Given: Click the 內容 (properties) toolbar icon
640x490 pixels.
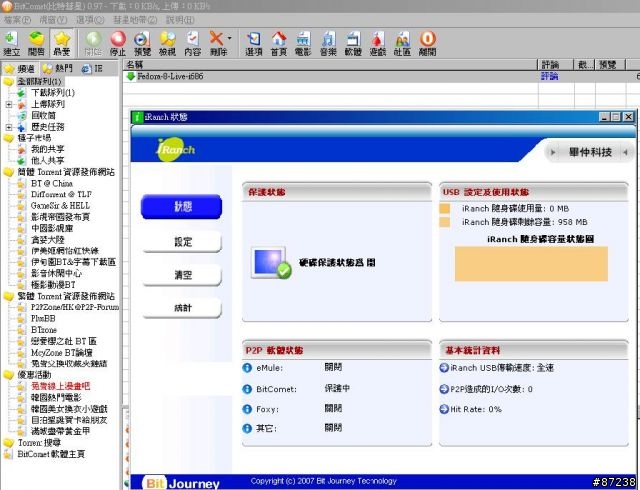Looking at the screenshot, I should coord(192,43).
